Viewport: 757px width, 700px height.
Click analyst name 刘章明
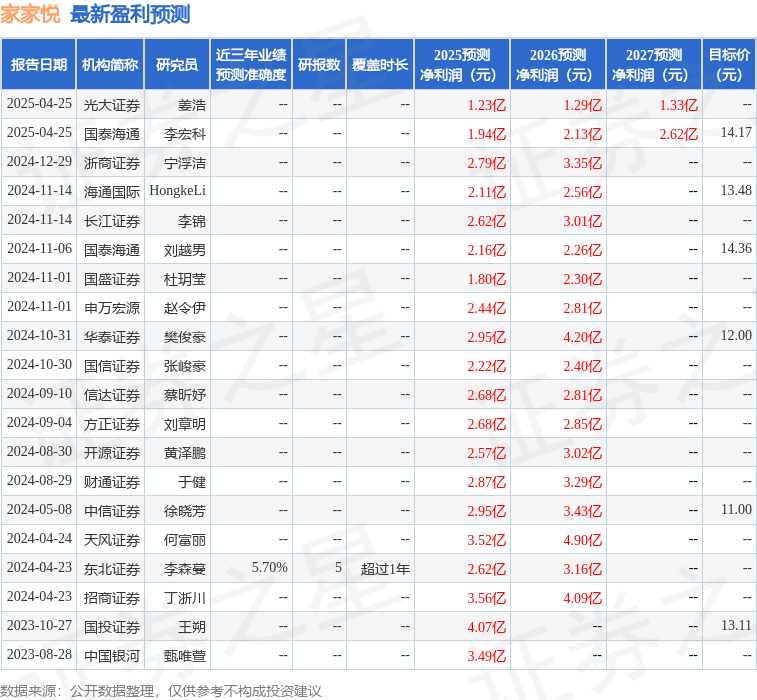184,424
